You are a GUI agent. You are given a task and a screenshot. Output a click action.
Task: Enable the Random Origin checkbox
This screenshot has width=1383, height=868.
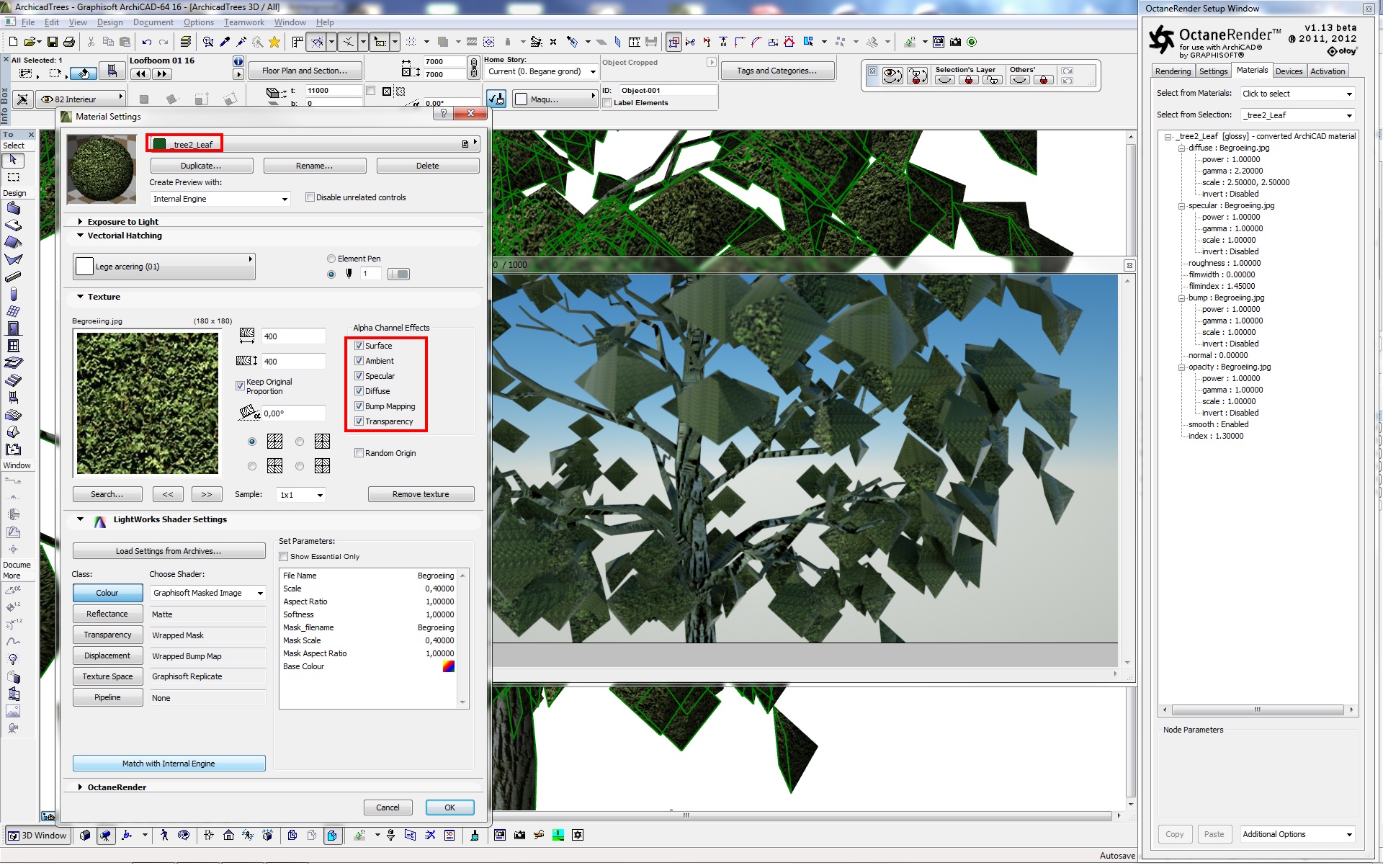(x=359, y=453)
